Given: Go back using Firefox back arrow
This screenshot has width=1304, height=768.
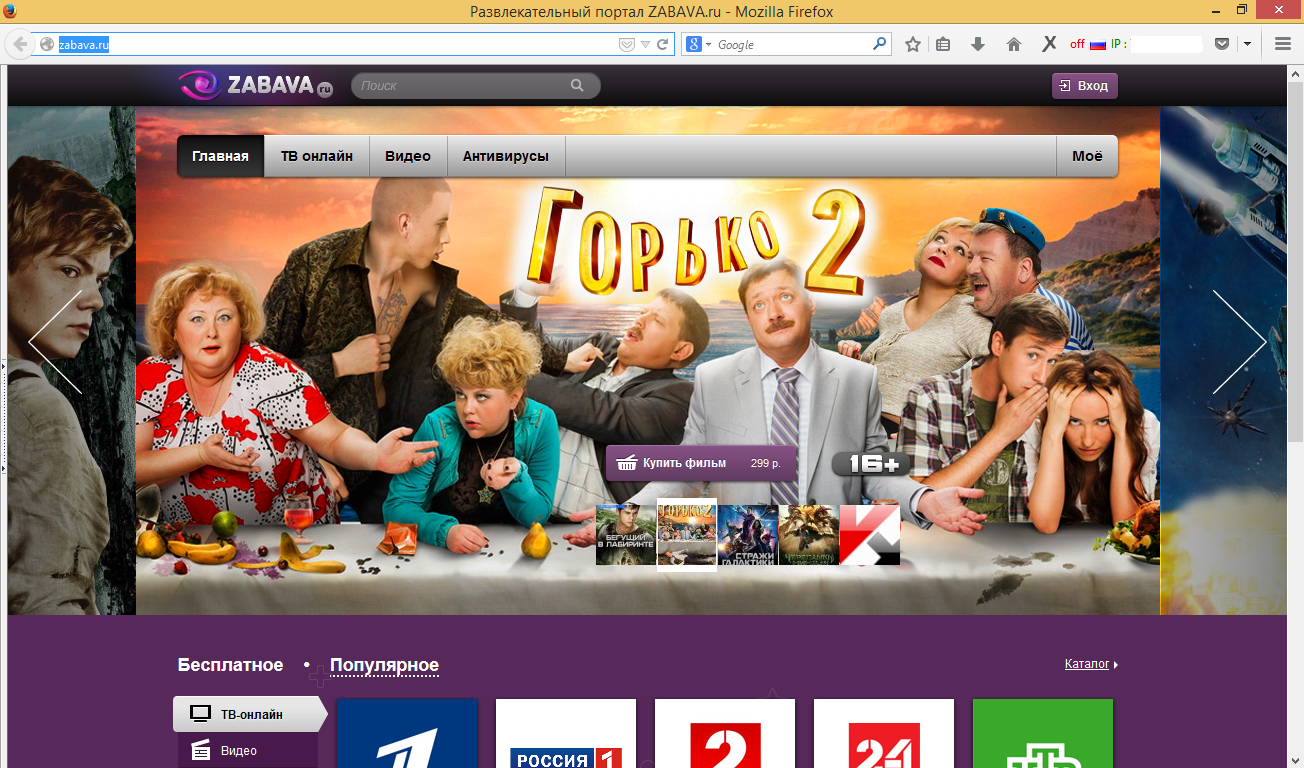Looking at the screenshot, I should pyautogui.click(x=20, y=44).
